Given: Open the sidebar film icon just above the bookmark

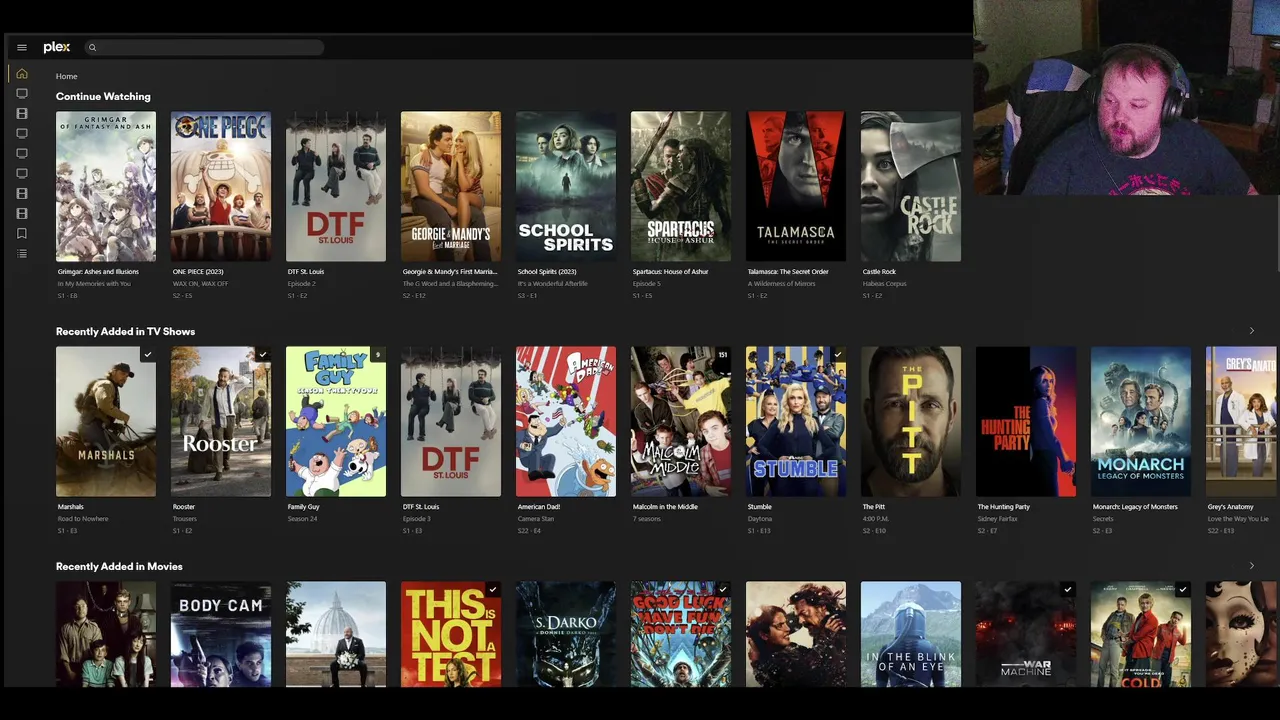Looking at the screenshot, I should (22, 213).
